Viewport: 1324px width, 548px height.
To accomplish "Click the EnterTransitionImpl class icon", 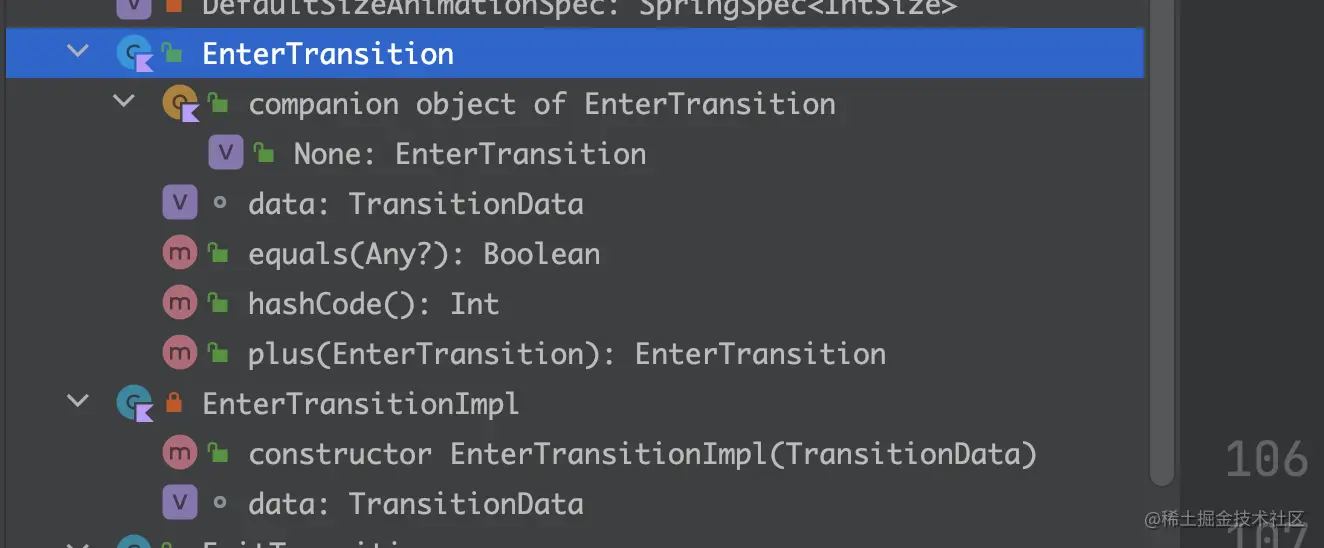I will pos(133,404).
